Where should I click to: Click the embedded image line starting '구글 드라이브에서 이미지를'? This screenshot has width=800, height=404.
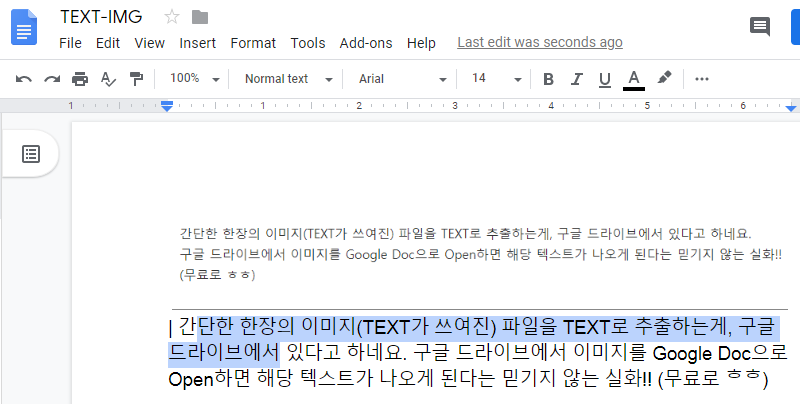click(x=481, y=254)
